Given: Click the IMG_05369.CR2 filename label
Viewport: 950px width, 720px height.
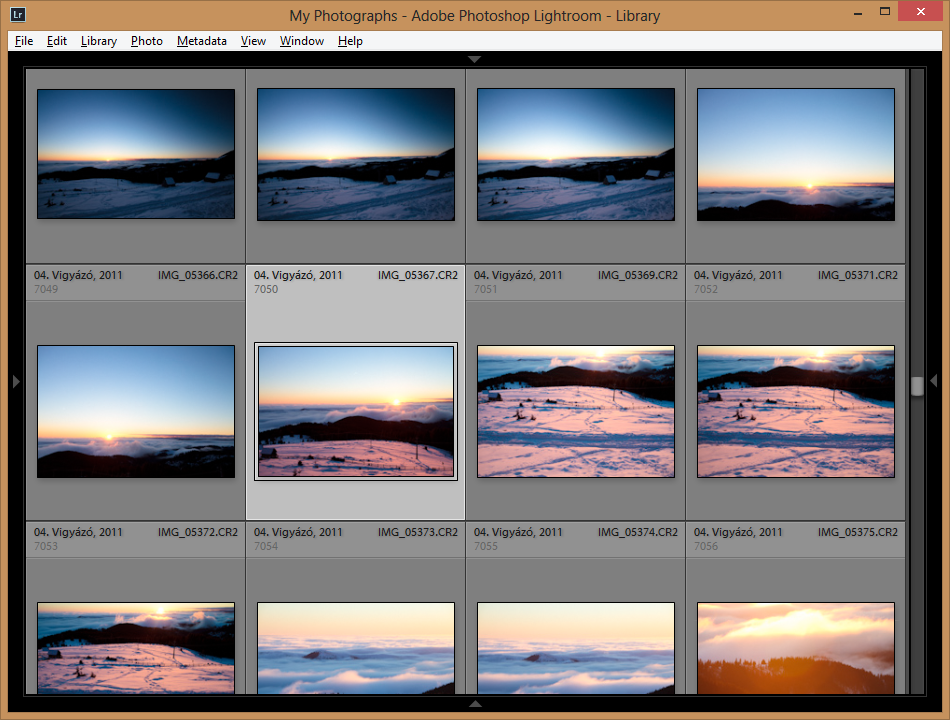Looking at the screenshot, I should click(637, 275).
